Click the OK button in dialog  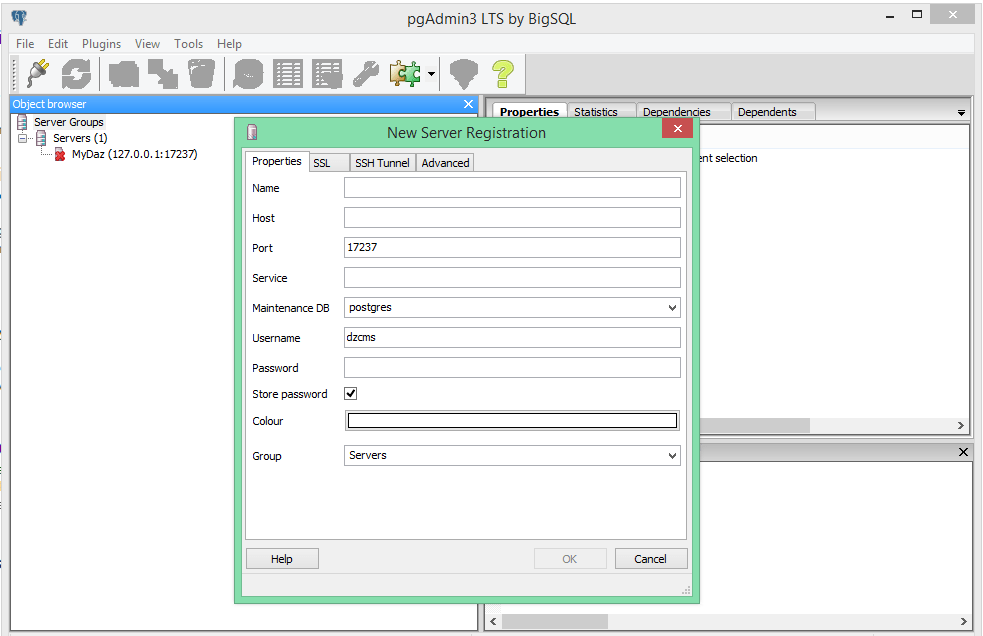coord(570,559)
